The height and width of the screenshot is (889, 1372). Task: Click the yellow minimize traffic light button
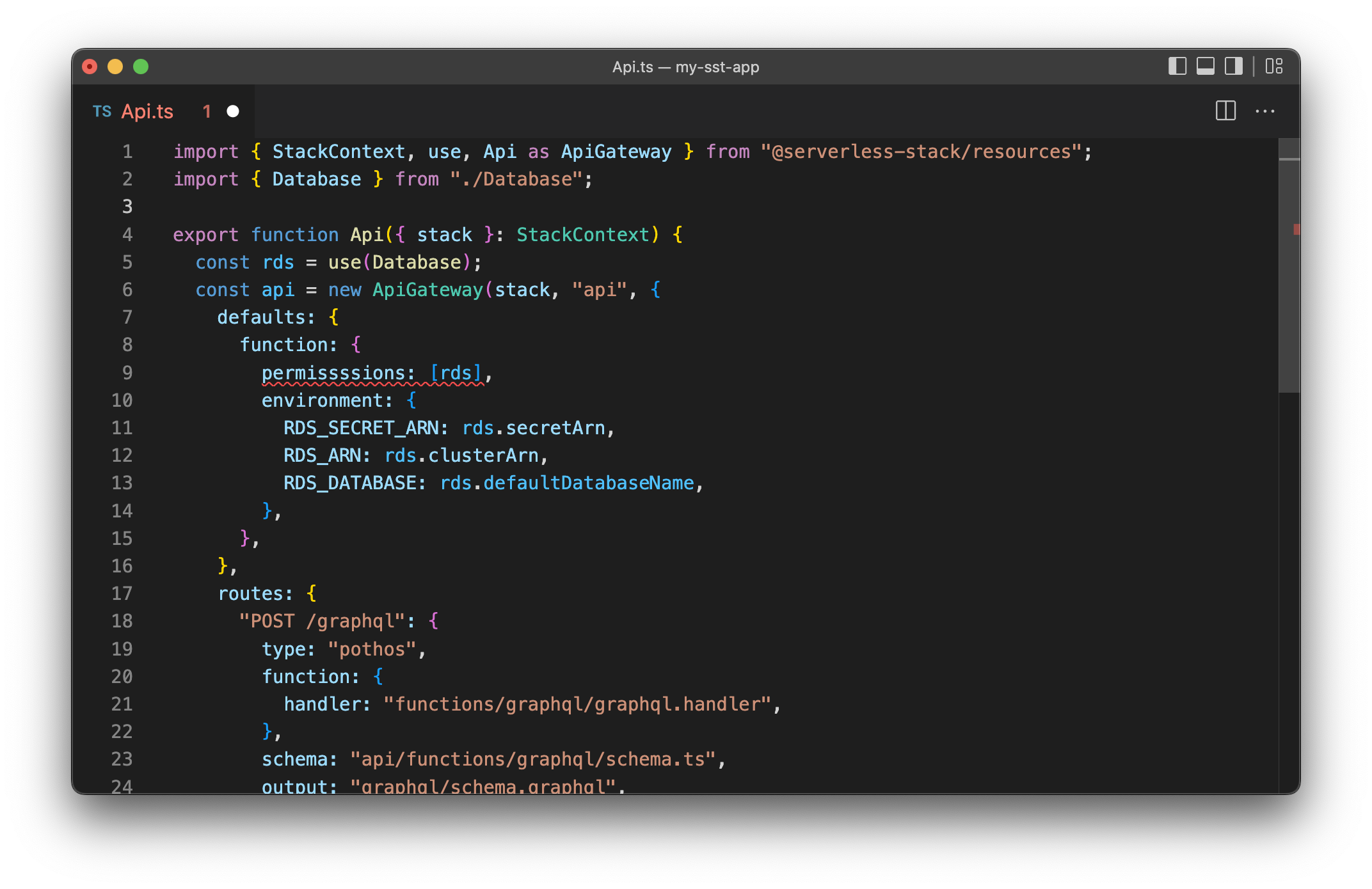(115, 66)
